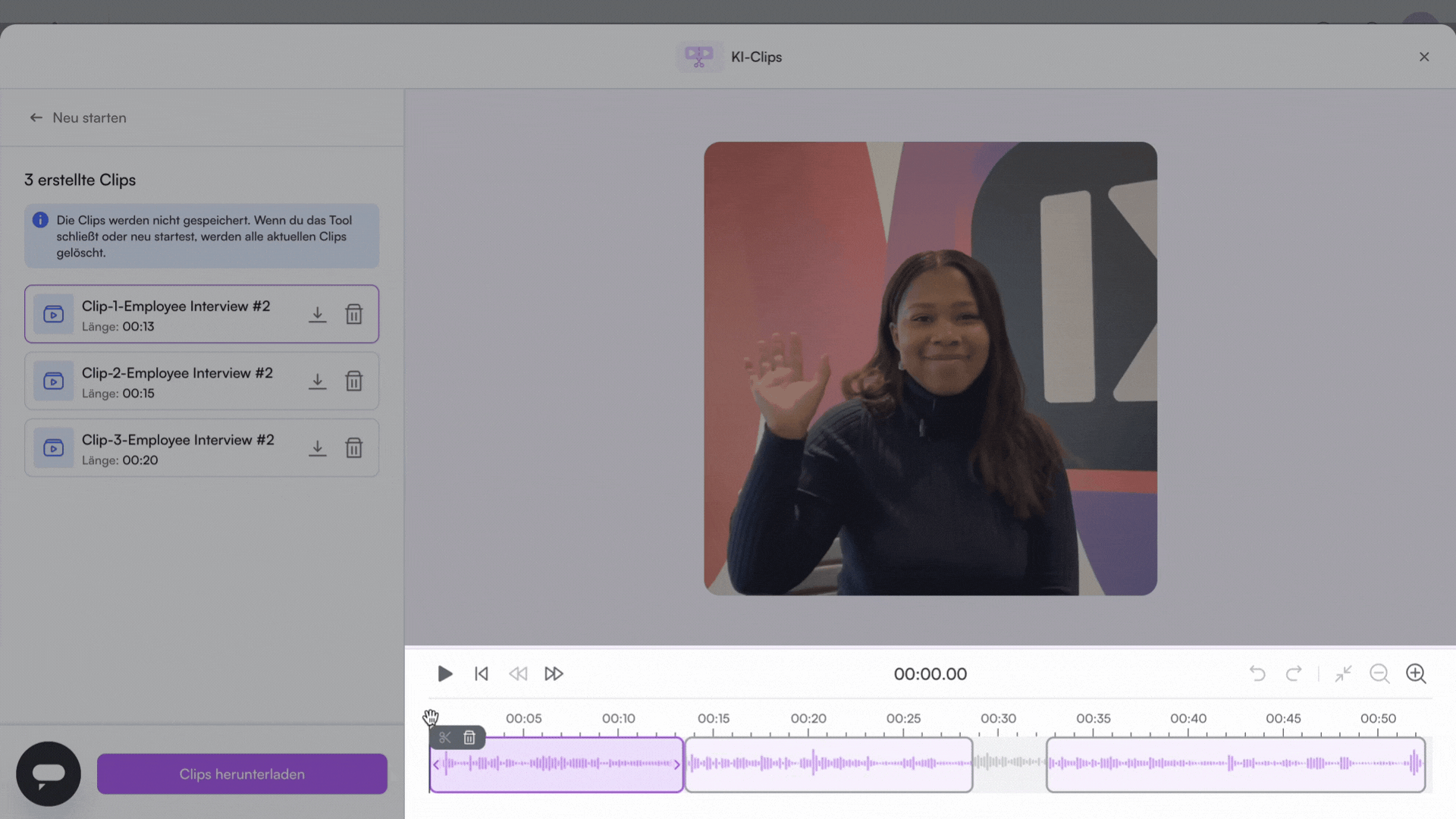Delete Clip-1-Employee Interview #2 with trash icon

354,314
